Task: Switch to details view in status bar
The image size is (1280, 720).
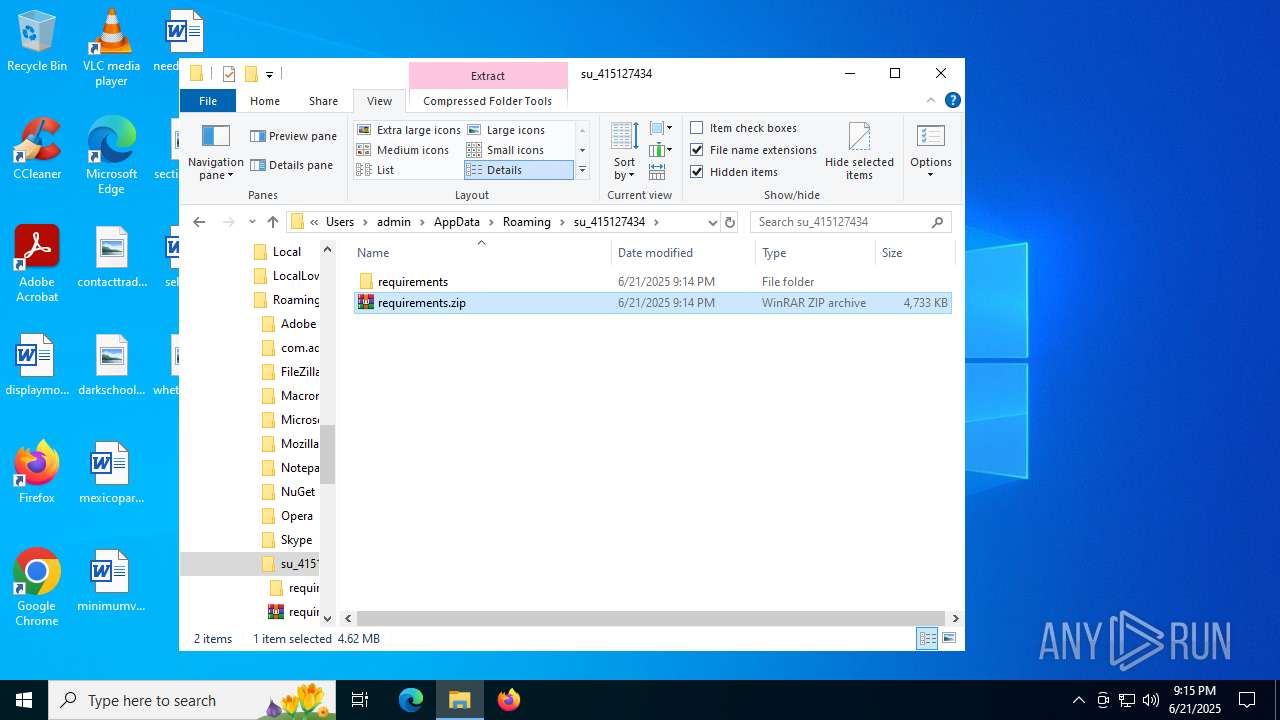Action: [x=927, y=638]
